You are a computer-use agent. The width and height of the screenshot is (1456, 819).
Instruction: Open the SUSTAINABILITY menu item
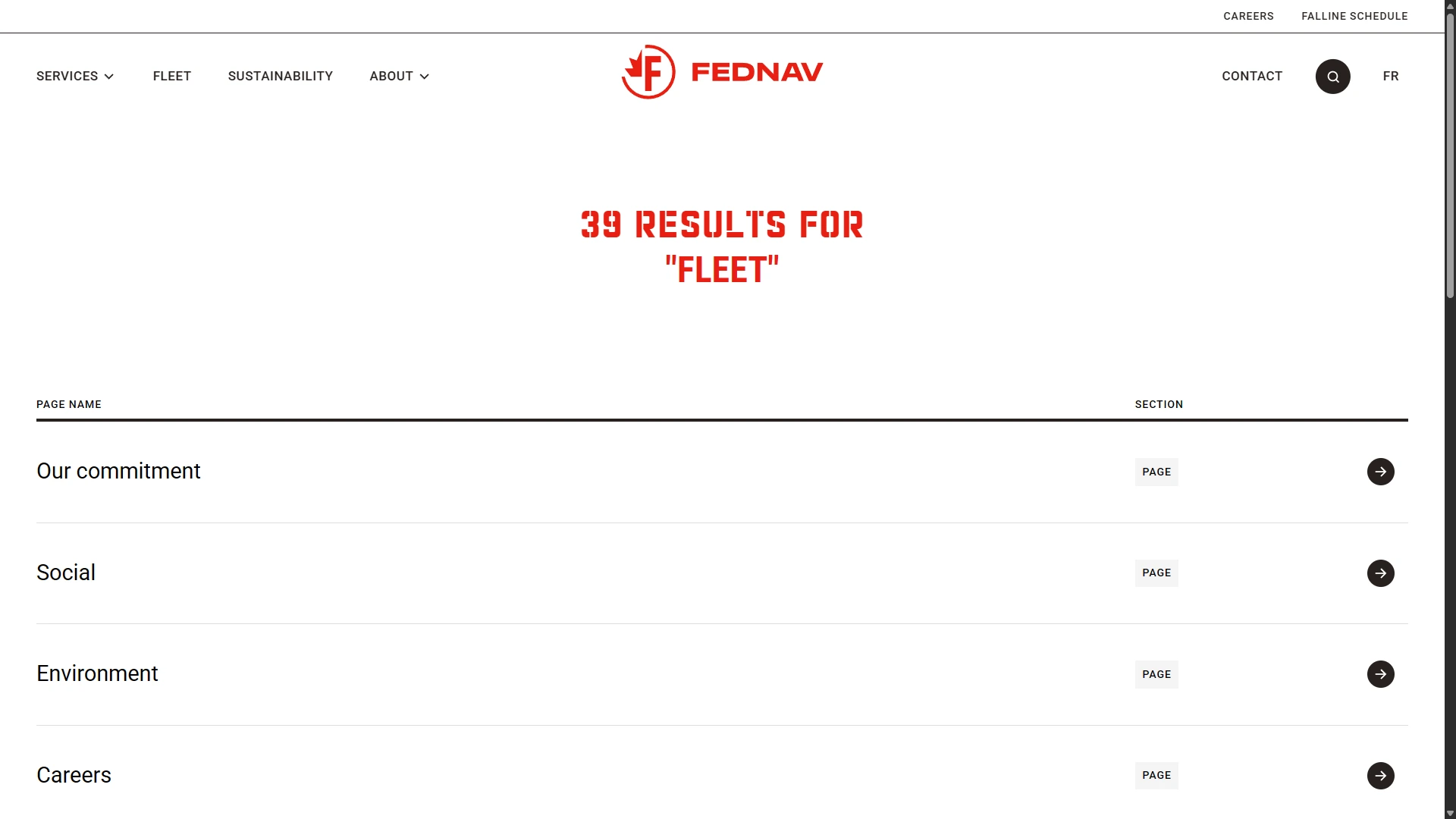pos(280,76)
